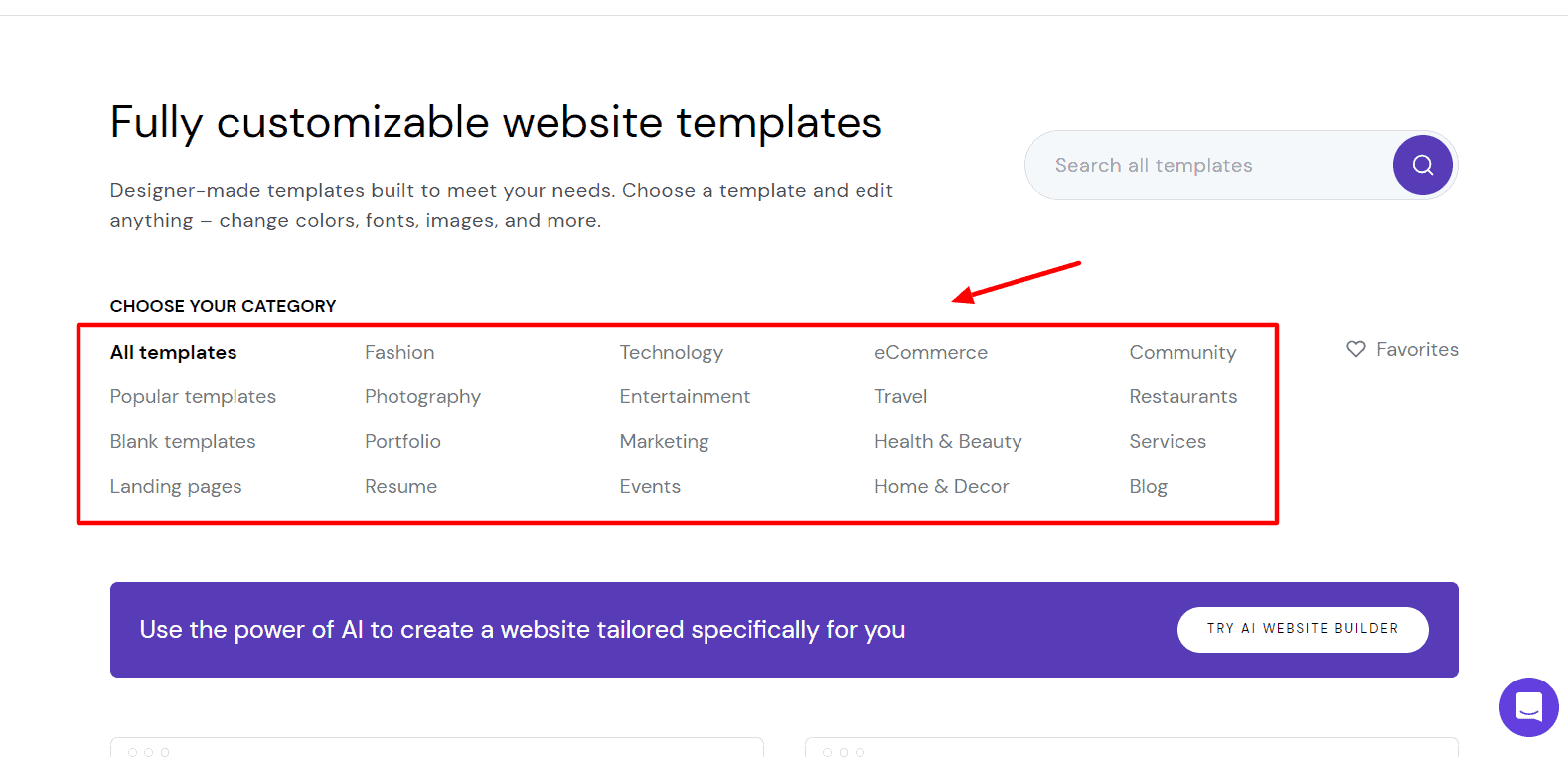Screen dimensions: 1568x757
Task: Open the live chat support widget
Action: [1528, 707]
